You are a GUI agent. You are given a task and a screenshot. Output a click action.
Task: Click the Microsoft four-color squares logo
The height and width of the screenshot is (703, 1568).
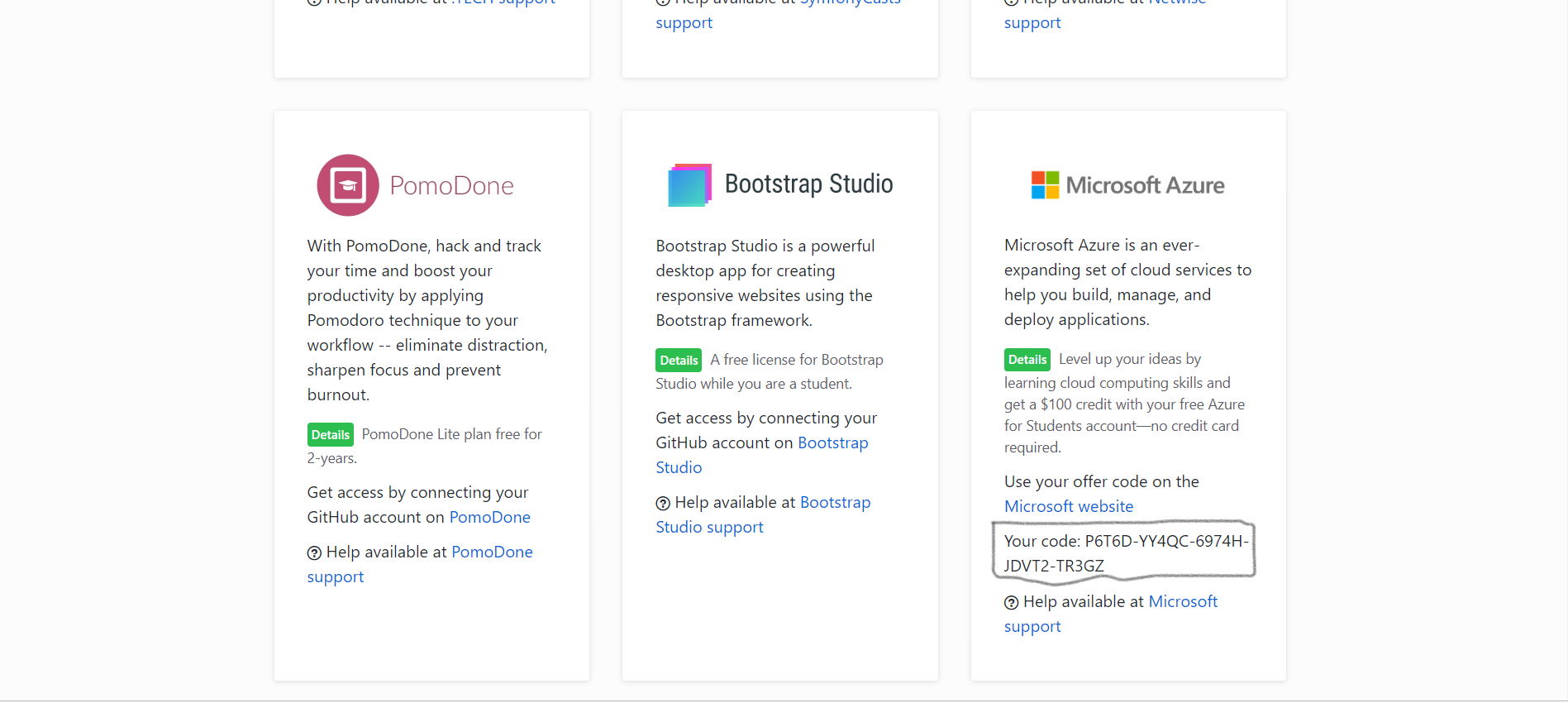point(1045,185)
